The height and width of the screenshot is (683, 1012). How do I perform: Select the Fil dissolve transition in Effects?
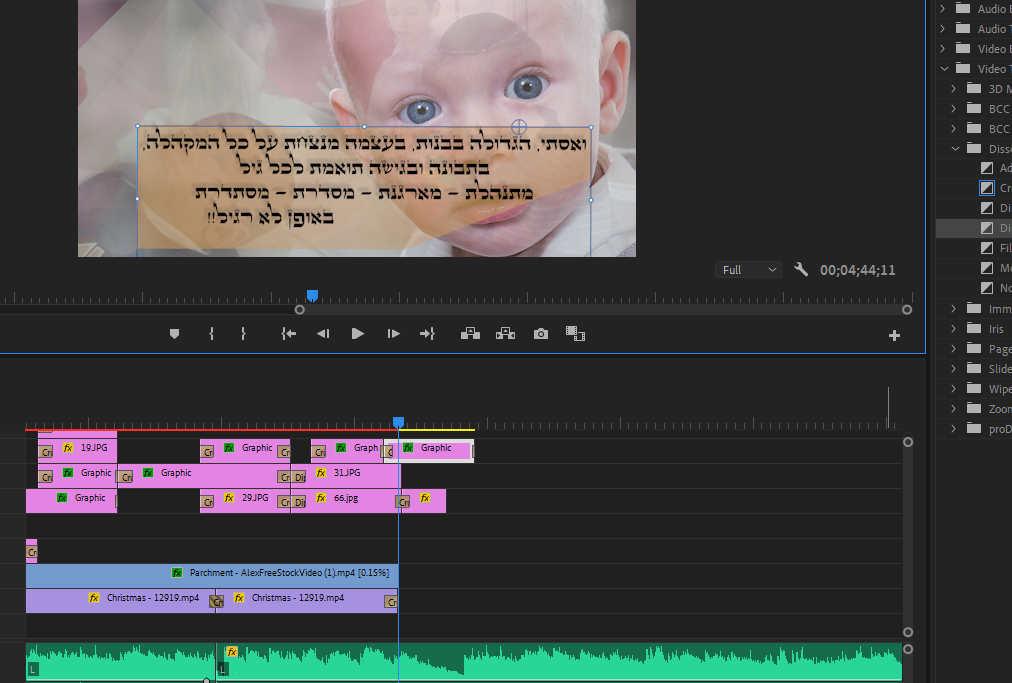[x=987, y=248]
